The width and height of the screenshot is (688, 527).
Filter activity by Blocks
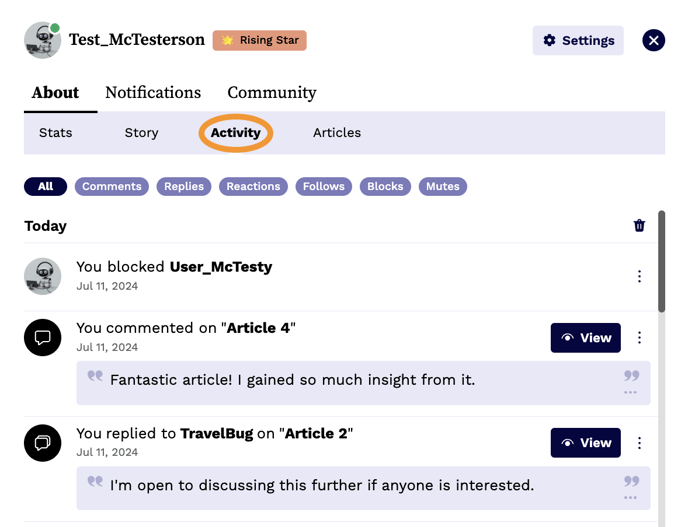[x=385, y=186]
